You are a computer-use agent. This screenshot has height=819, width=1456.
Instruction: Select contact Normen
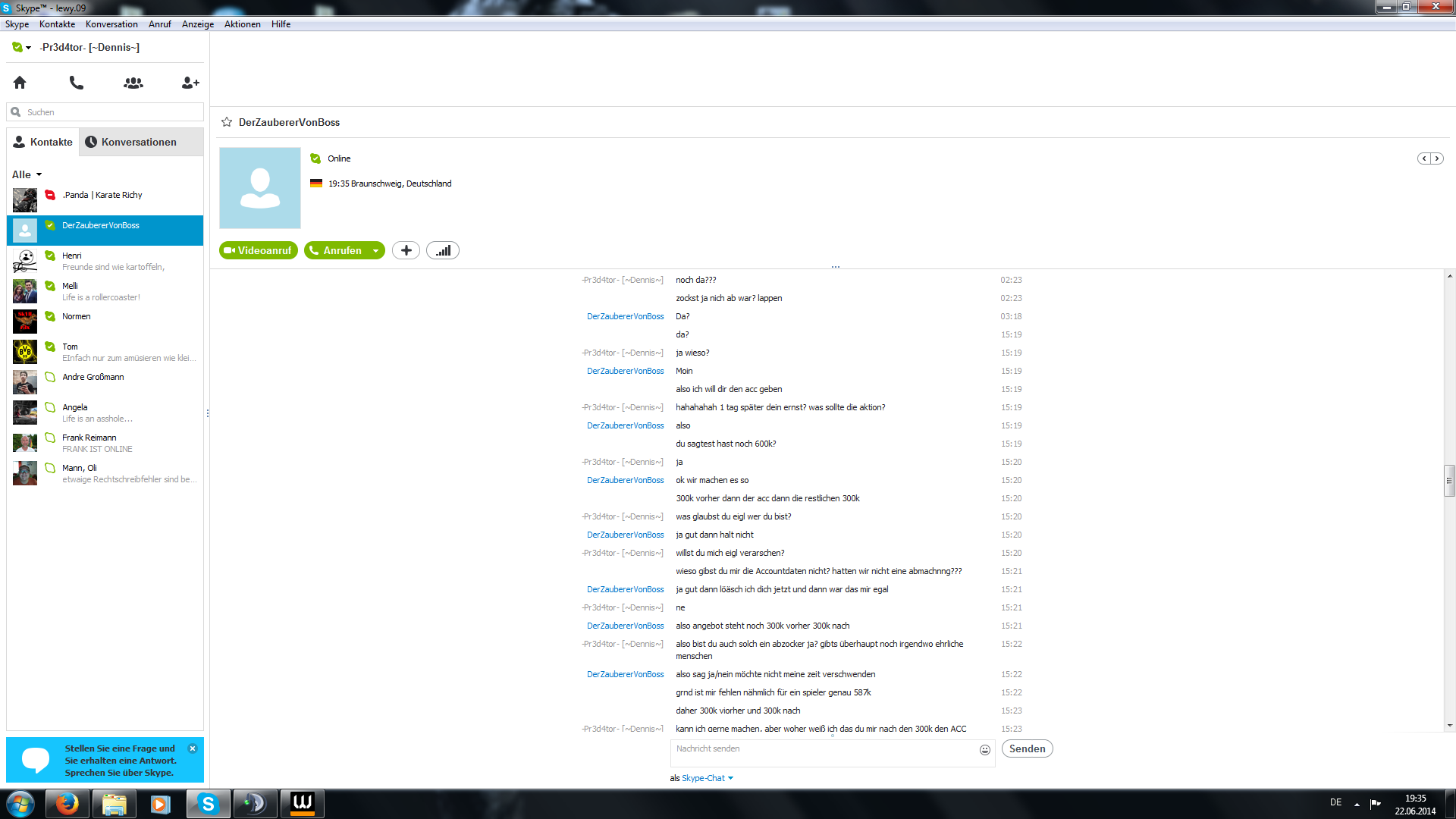coord(105,322)
